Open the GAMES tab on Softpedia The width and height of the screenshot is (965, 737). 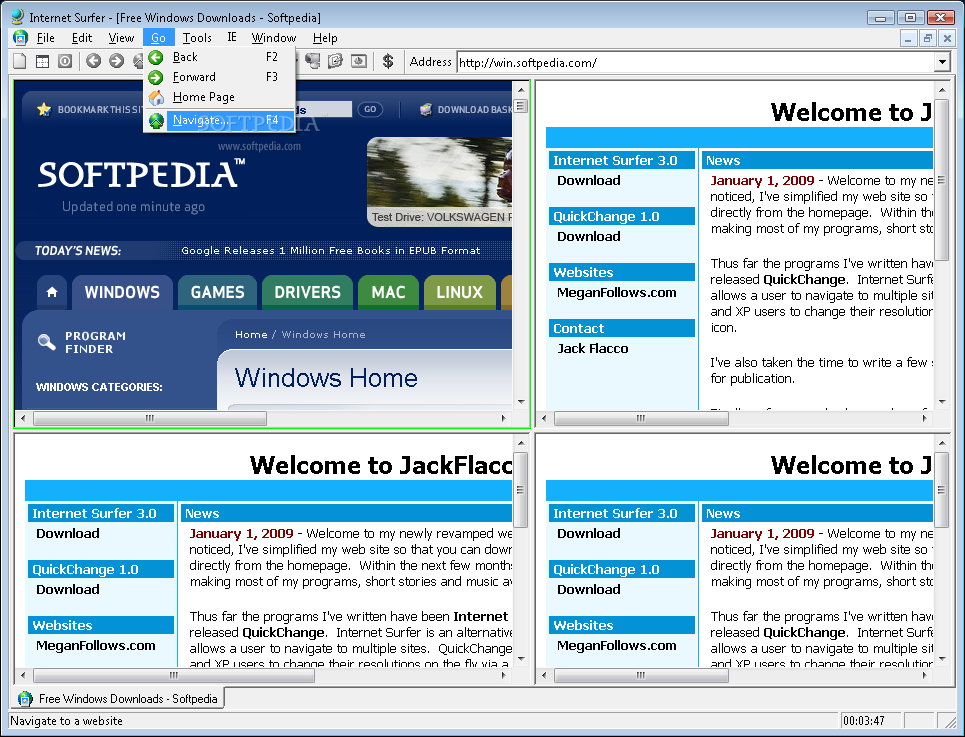217,292
